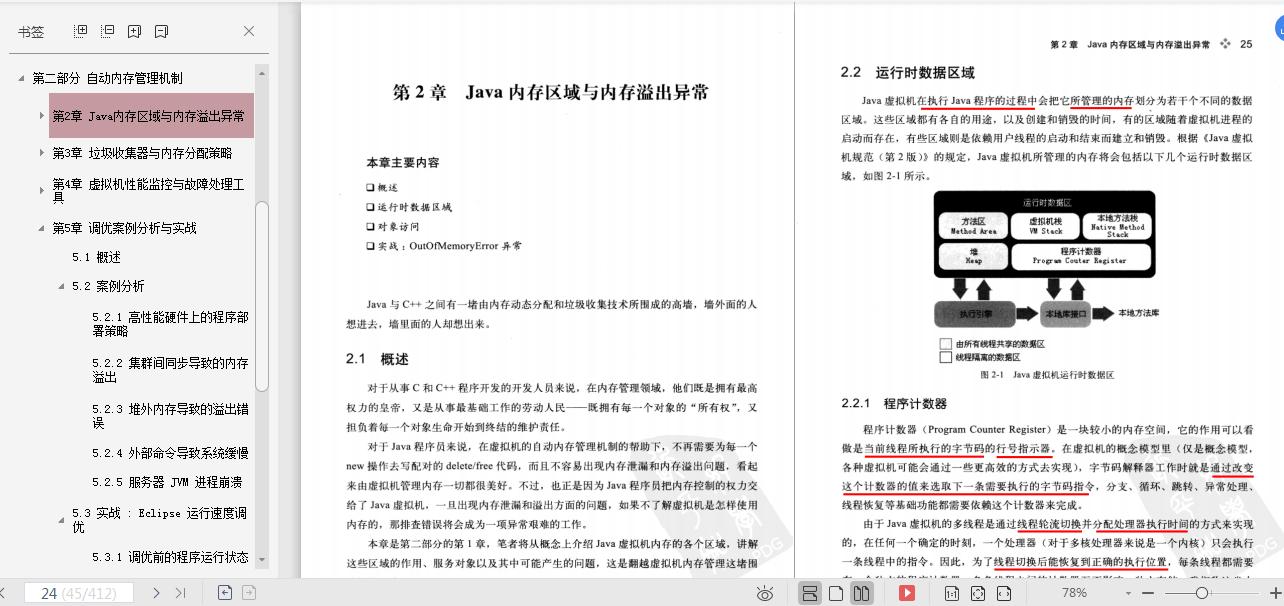This screenshot has height=606, width=1284.
Task: Click the bookmark panel scrollbar down arrow
Action: [x=262, y=561]
